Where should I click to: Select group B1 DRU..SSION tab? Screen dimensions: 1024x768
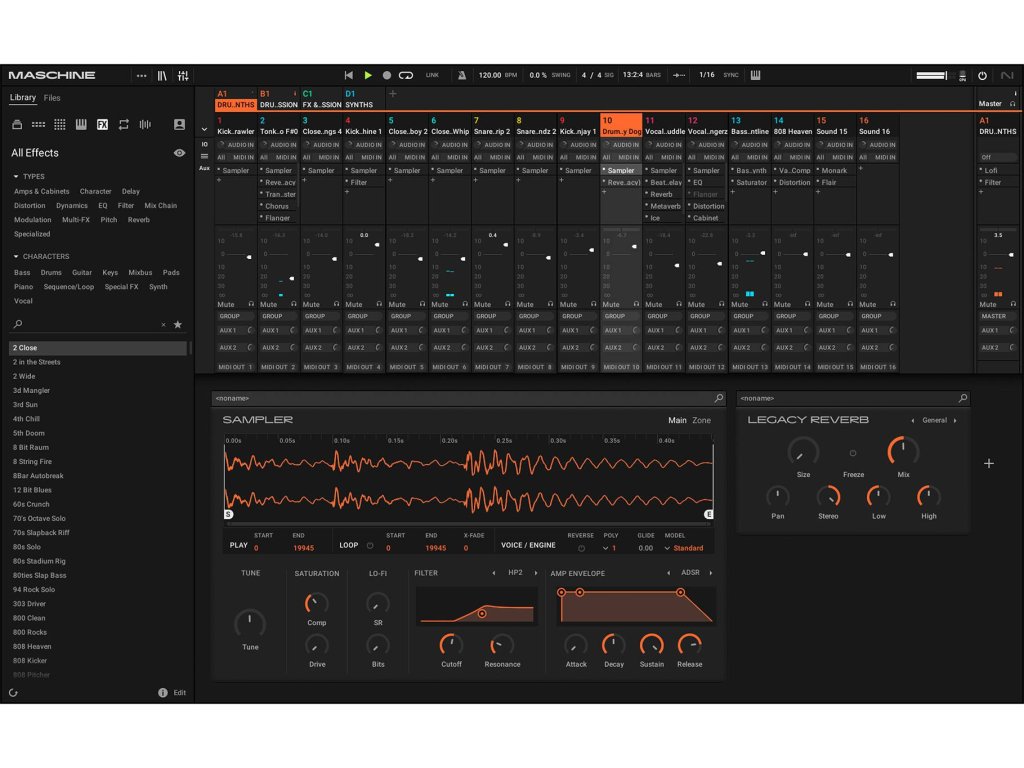pos(278,99)
